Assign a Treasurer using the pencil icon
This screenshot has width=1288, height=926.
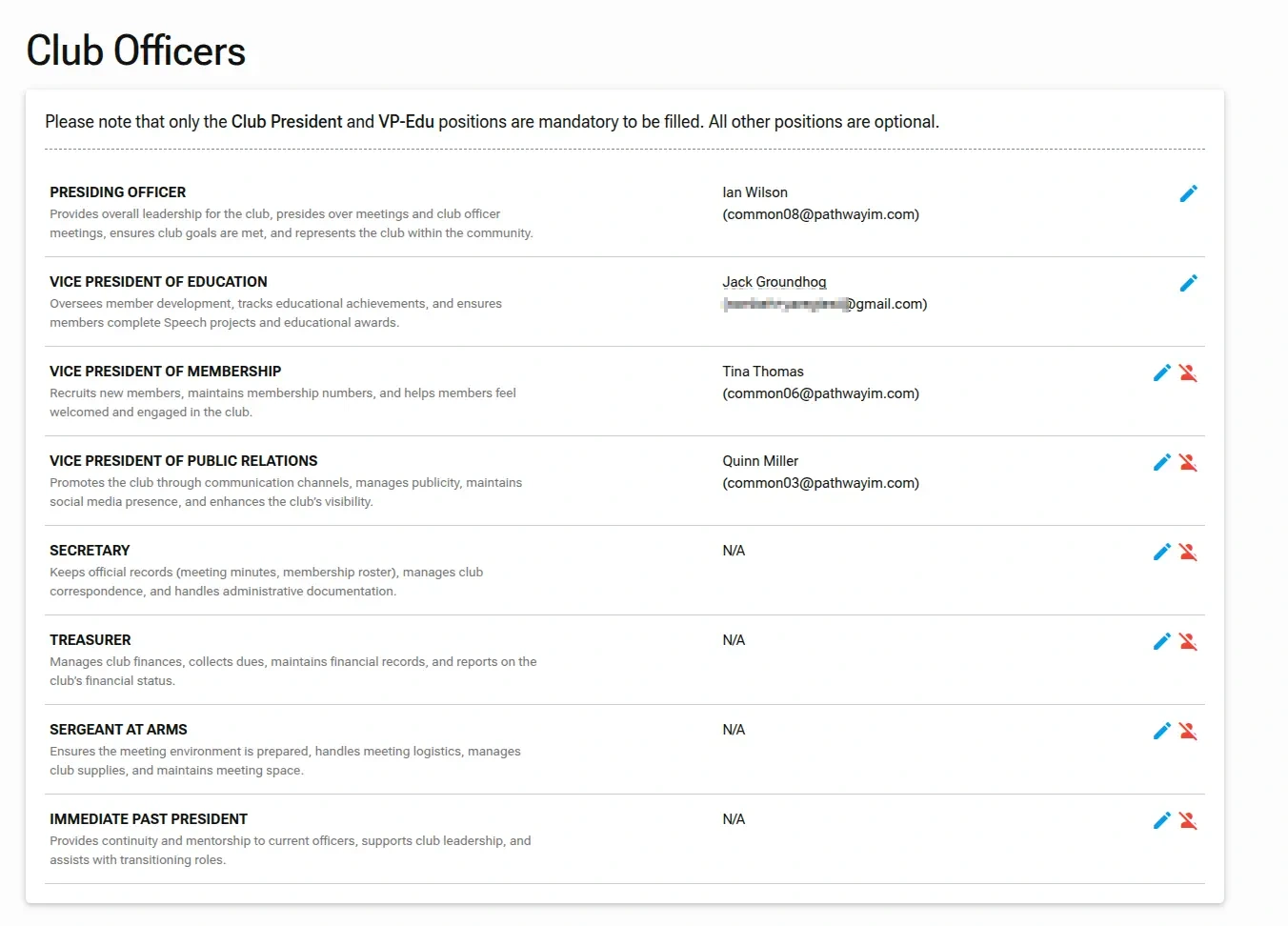click(1161, 642)
